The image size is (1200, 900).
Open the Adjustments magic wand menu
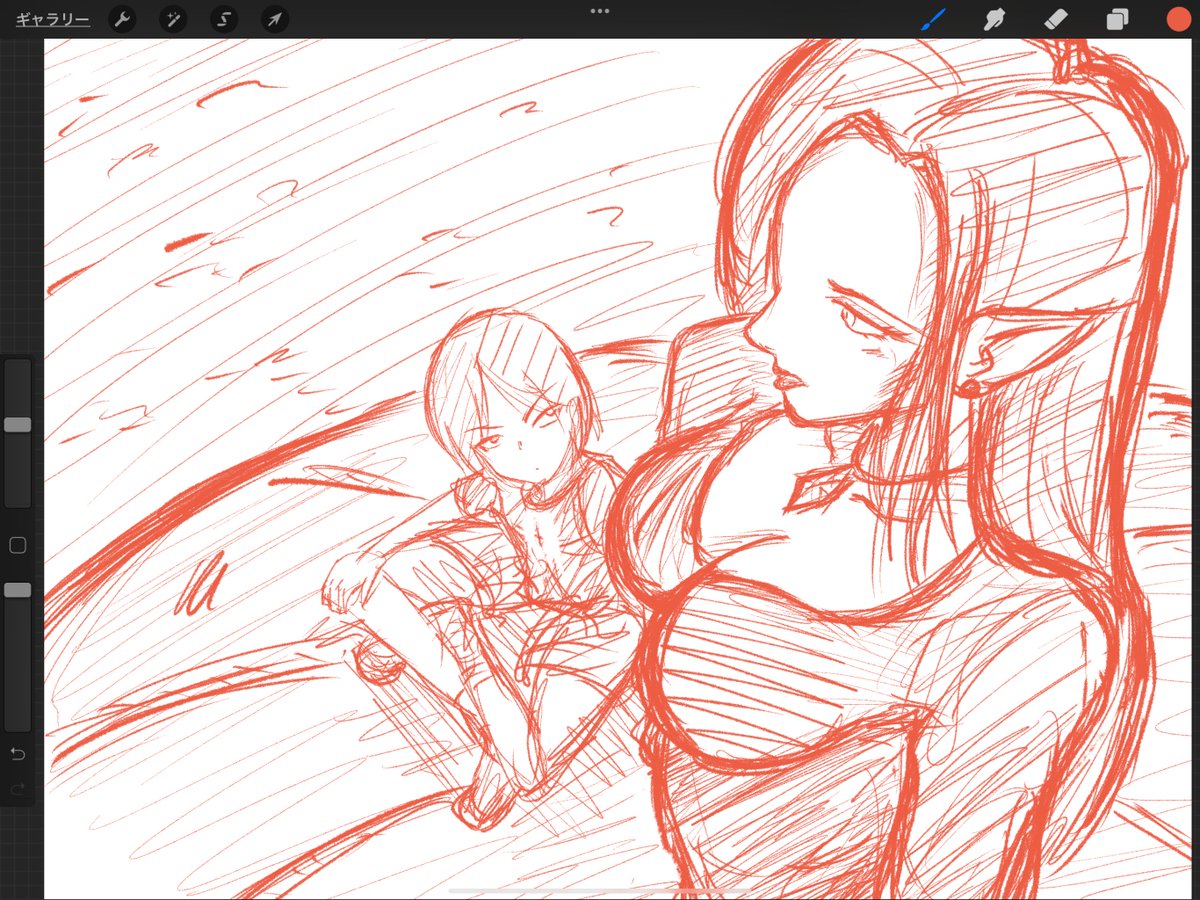coord(173,19)
